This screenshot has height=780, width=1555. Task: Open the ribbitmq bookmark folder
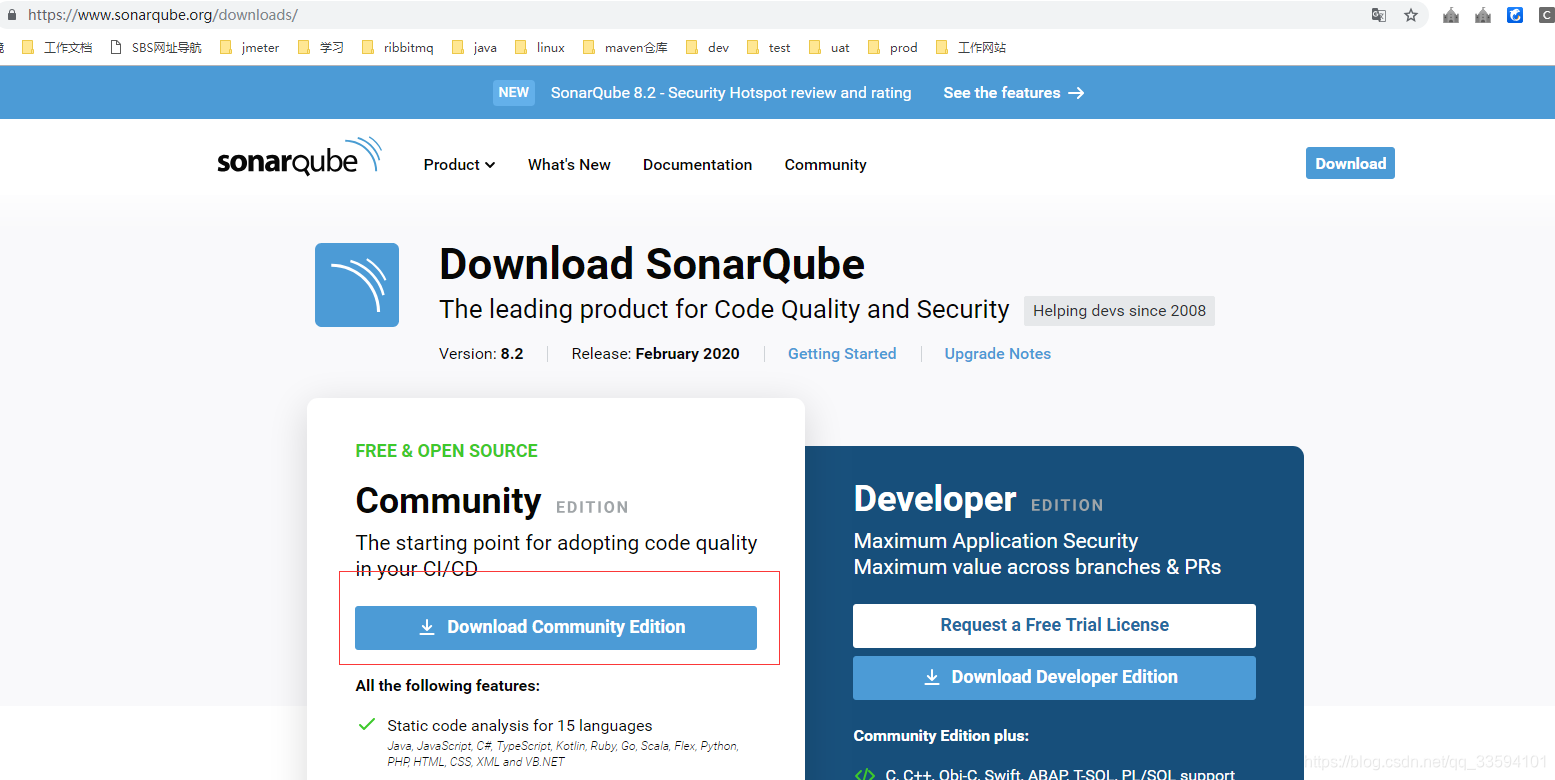click(x=398, y=47)
